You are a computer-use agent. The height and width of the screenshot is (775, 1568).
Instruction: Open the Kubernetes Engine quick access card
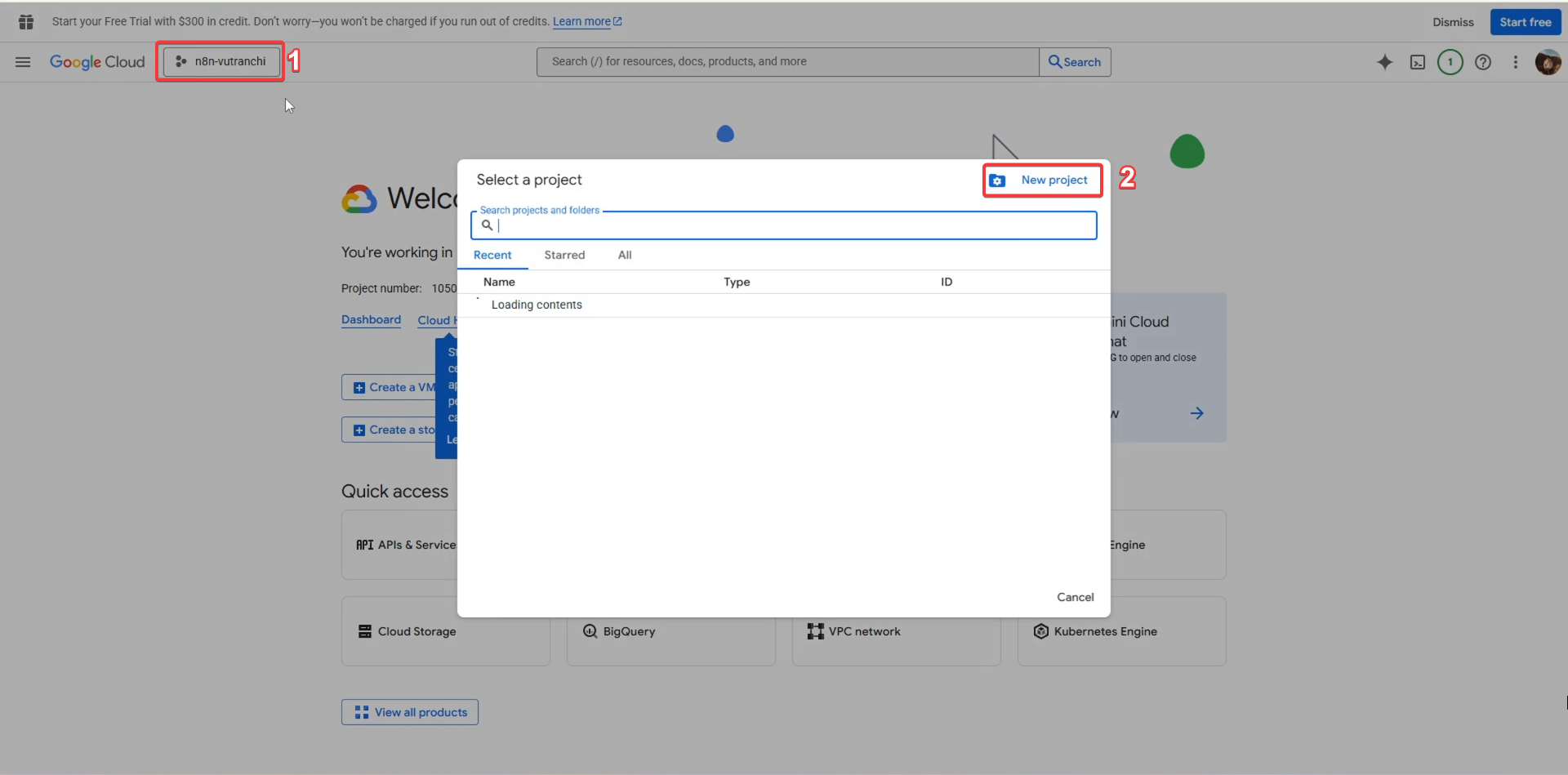(1121, 631)
